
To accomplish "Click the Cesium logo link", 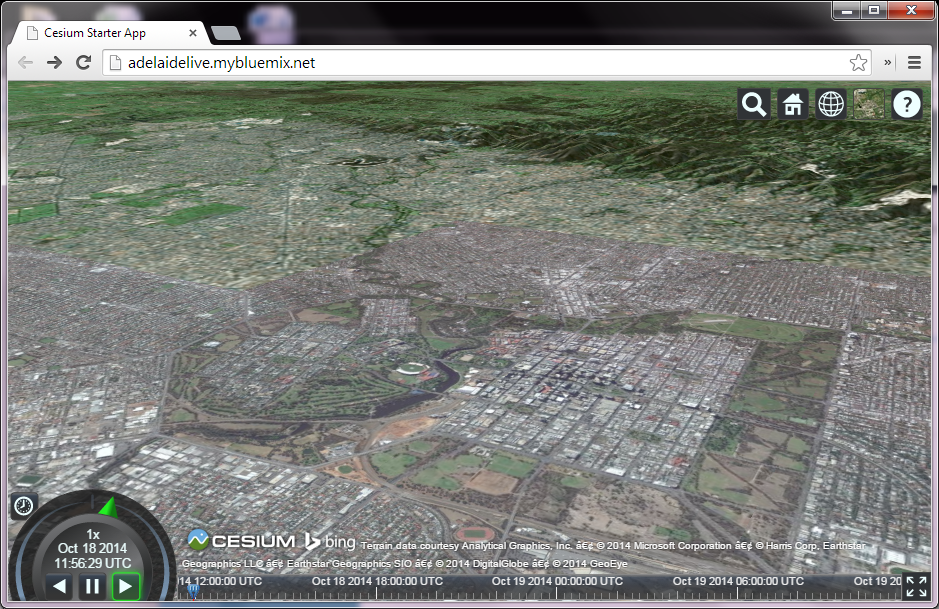I will 241,541.
